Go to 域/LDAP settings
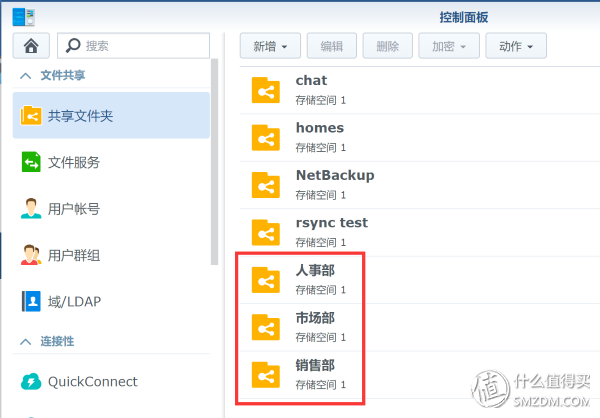Image resolution: width=600 pixels, height=418 pixels. click(x=111, y=302)
